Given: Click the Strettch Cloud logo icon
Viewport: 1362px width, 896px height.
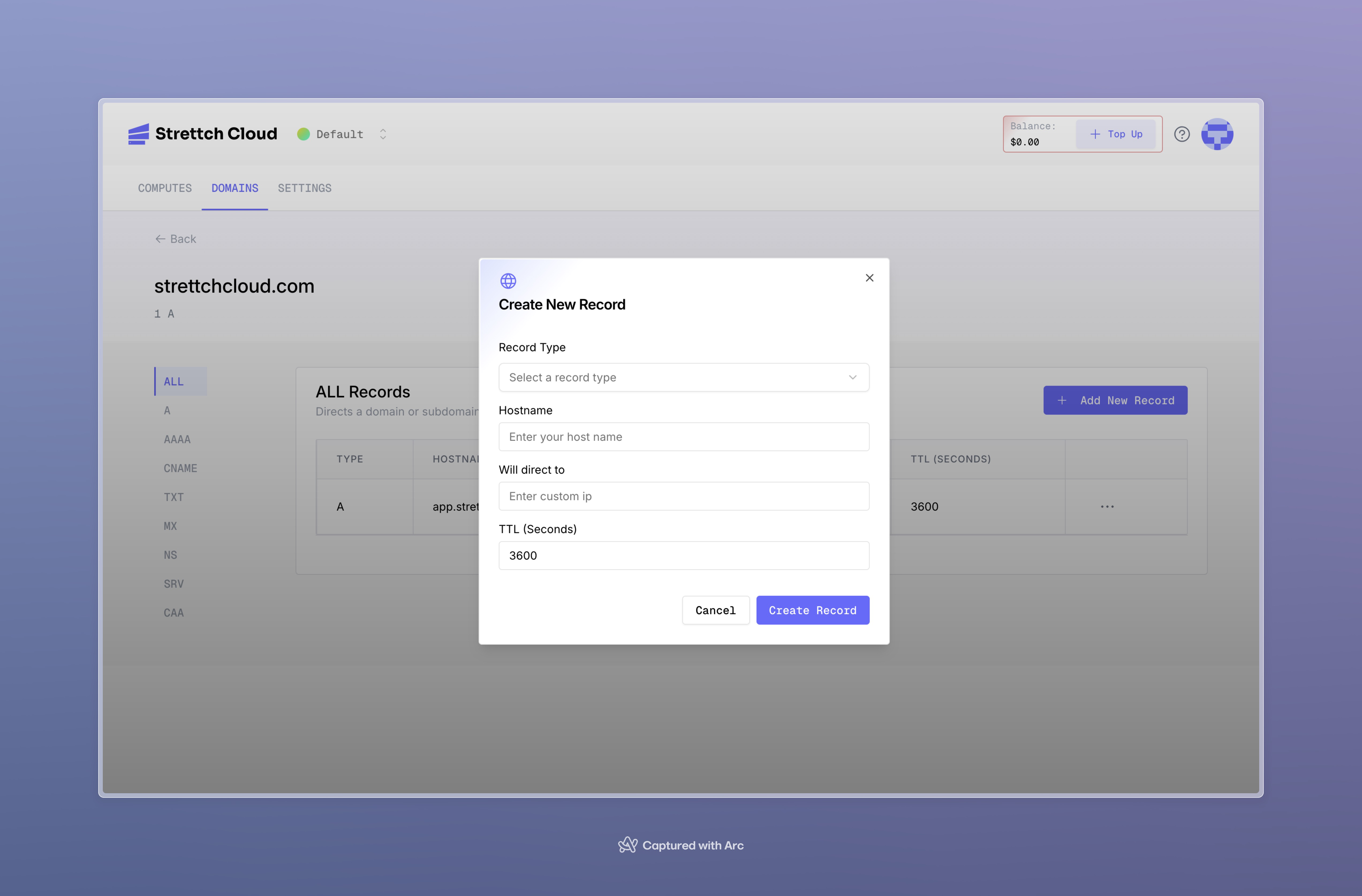Looking at the screenshot, I should coord(138,134).
